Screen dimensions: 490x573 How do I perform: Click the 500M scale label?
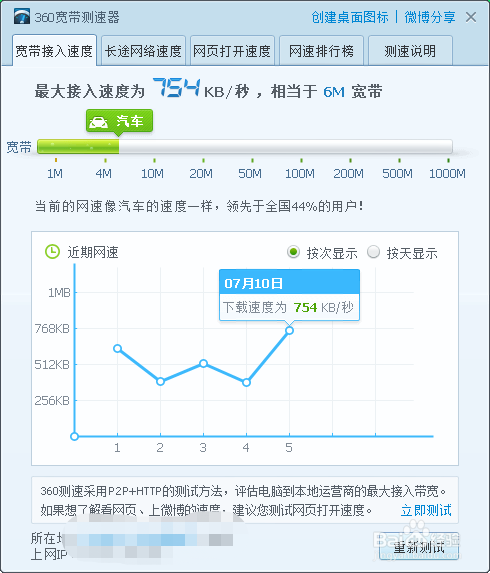click(x=398, y=173)
